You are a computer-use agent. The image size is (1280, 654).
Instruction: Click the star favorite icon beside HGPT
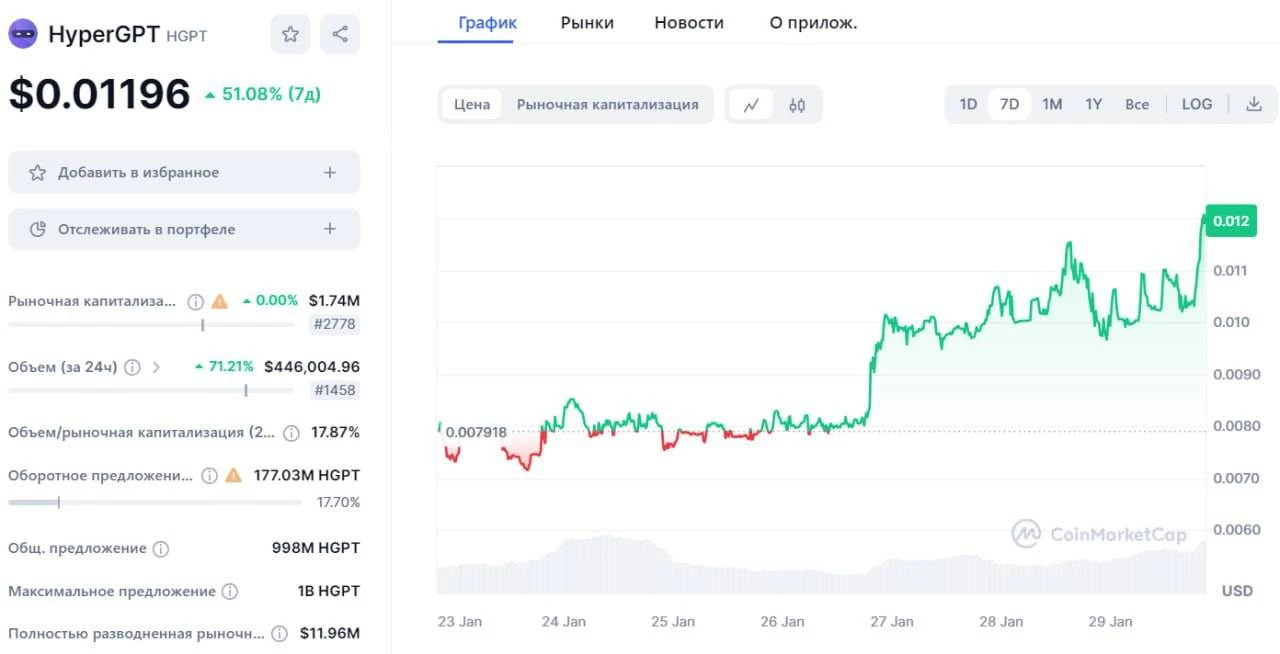tap(290, 34)
